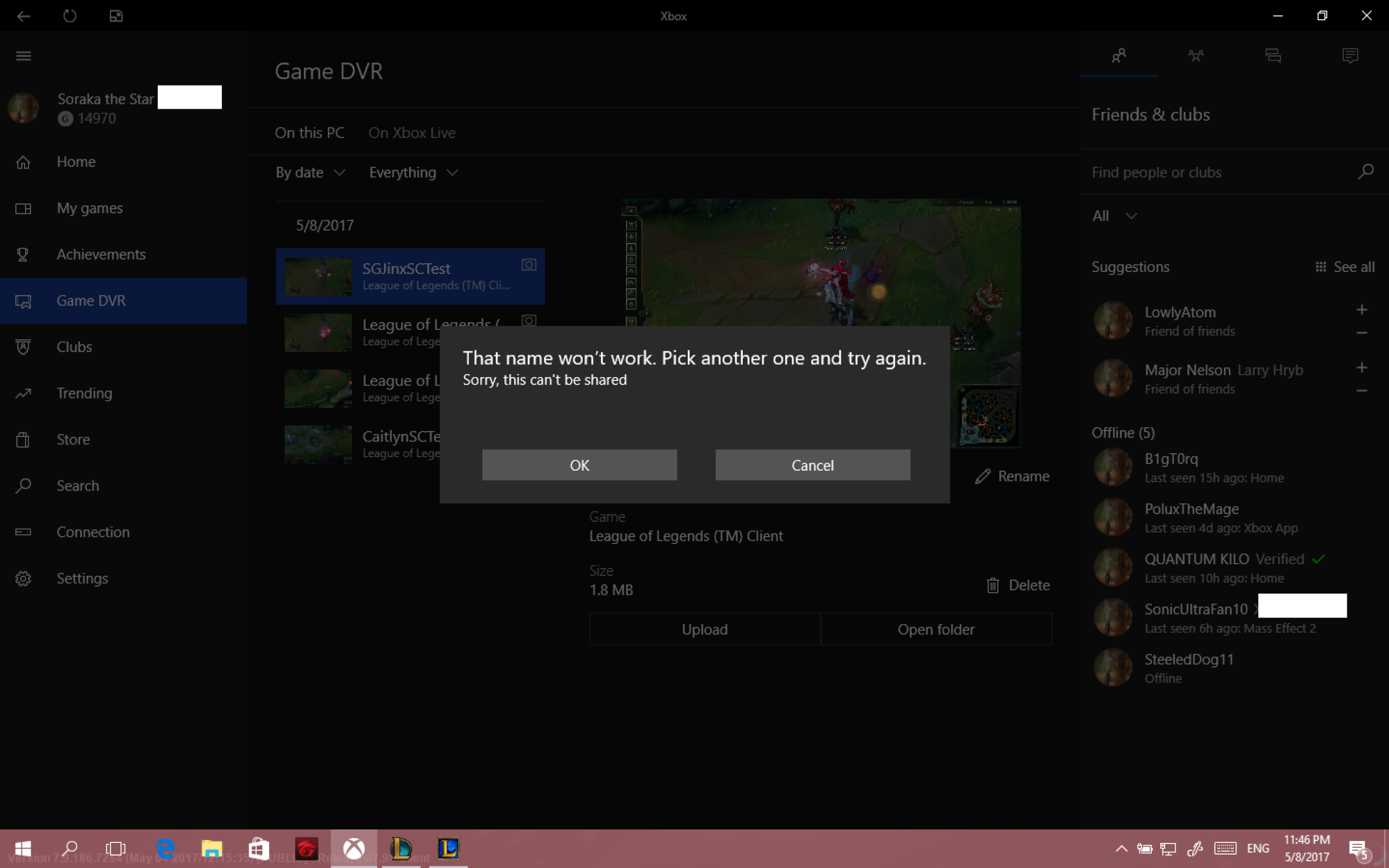Viewport: 1389px width, 868px height.
Task: Switch to the On this PC tab
Action: (309, 132)
